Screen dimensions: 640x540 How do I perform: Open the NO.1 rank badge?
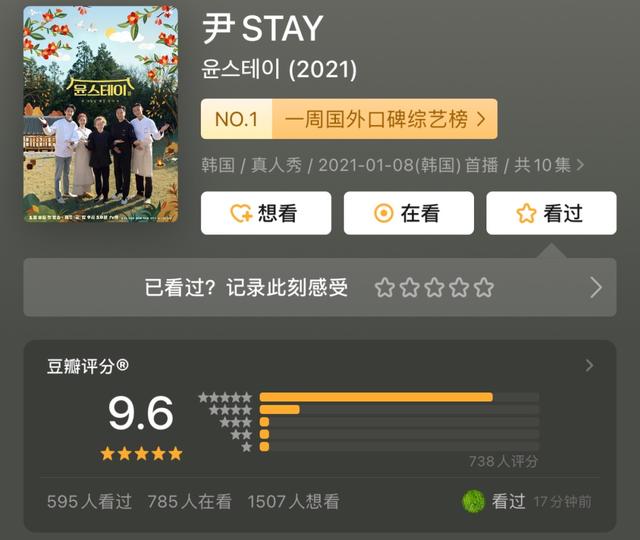[237, 119]
